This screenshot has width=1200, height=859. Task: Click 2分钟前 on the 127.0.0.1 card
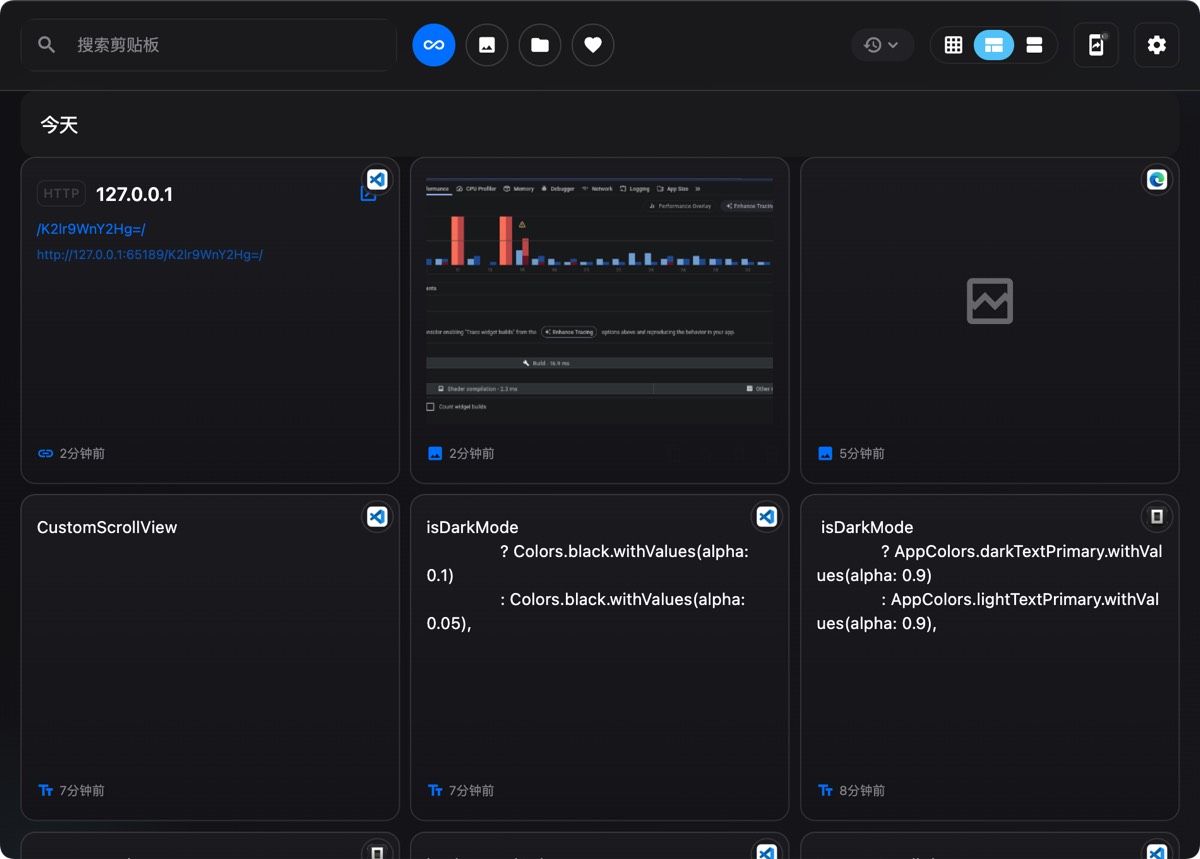pos(82,454)
